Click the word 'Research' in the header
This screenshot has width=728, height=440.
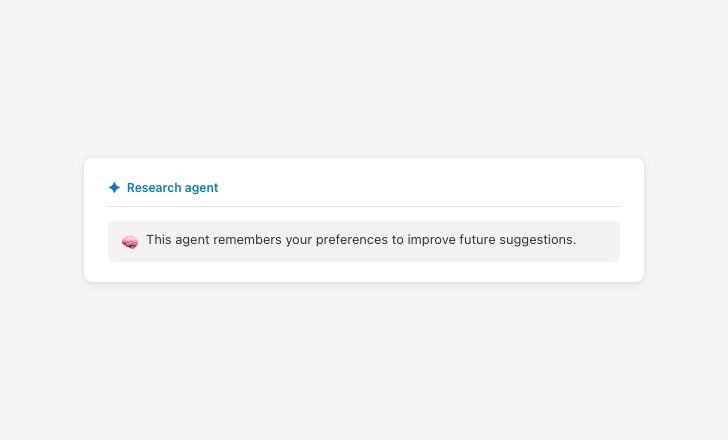[x=153, y=188]
